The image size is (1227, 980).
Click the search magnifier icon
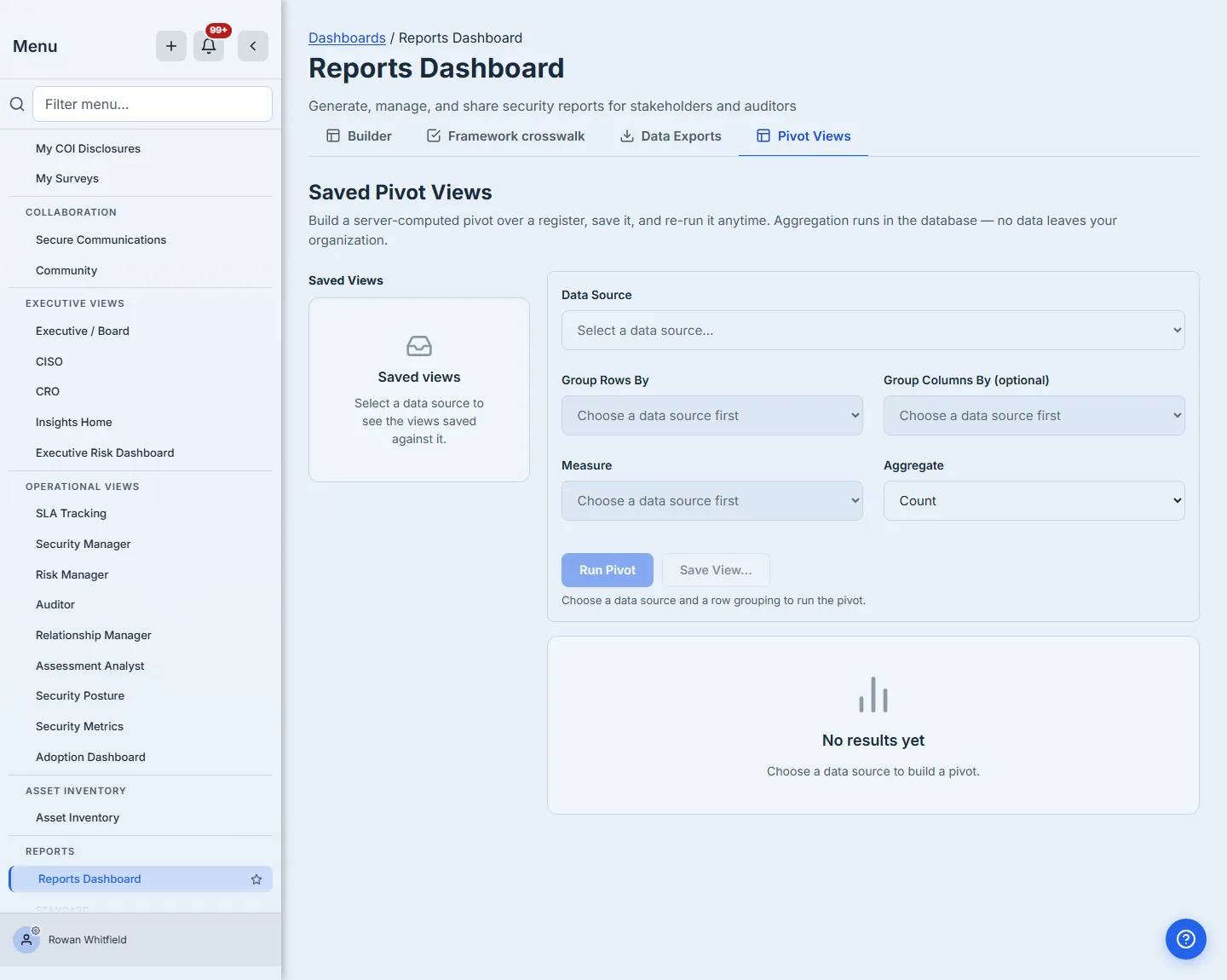tap(17, 104)
